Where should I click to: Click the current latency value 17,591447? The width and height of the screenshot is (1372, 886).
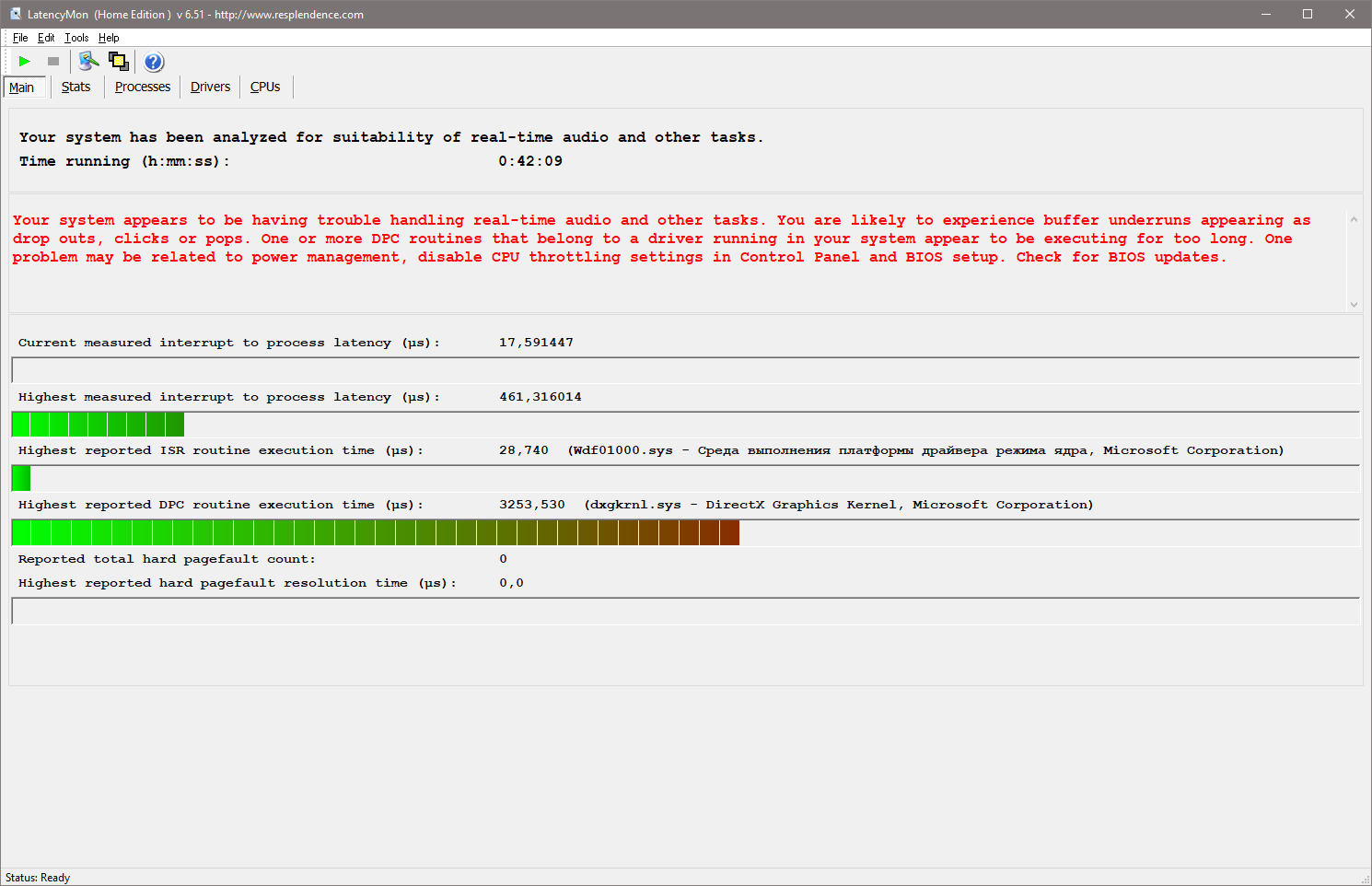point(536,343)
